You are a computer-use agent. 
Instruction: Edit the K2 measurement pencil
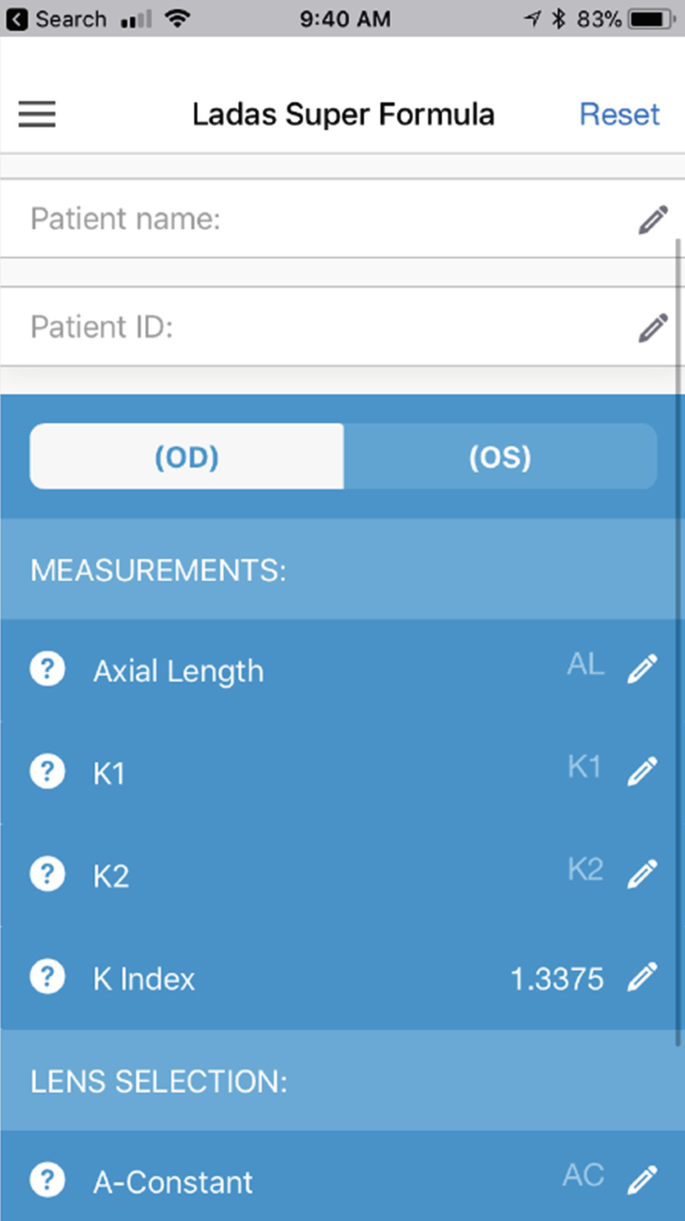(642, 875)
